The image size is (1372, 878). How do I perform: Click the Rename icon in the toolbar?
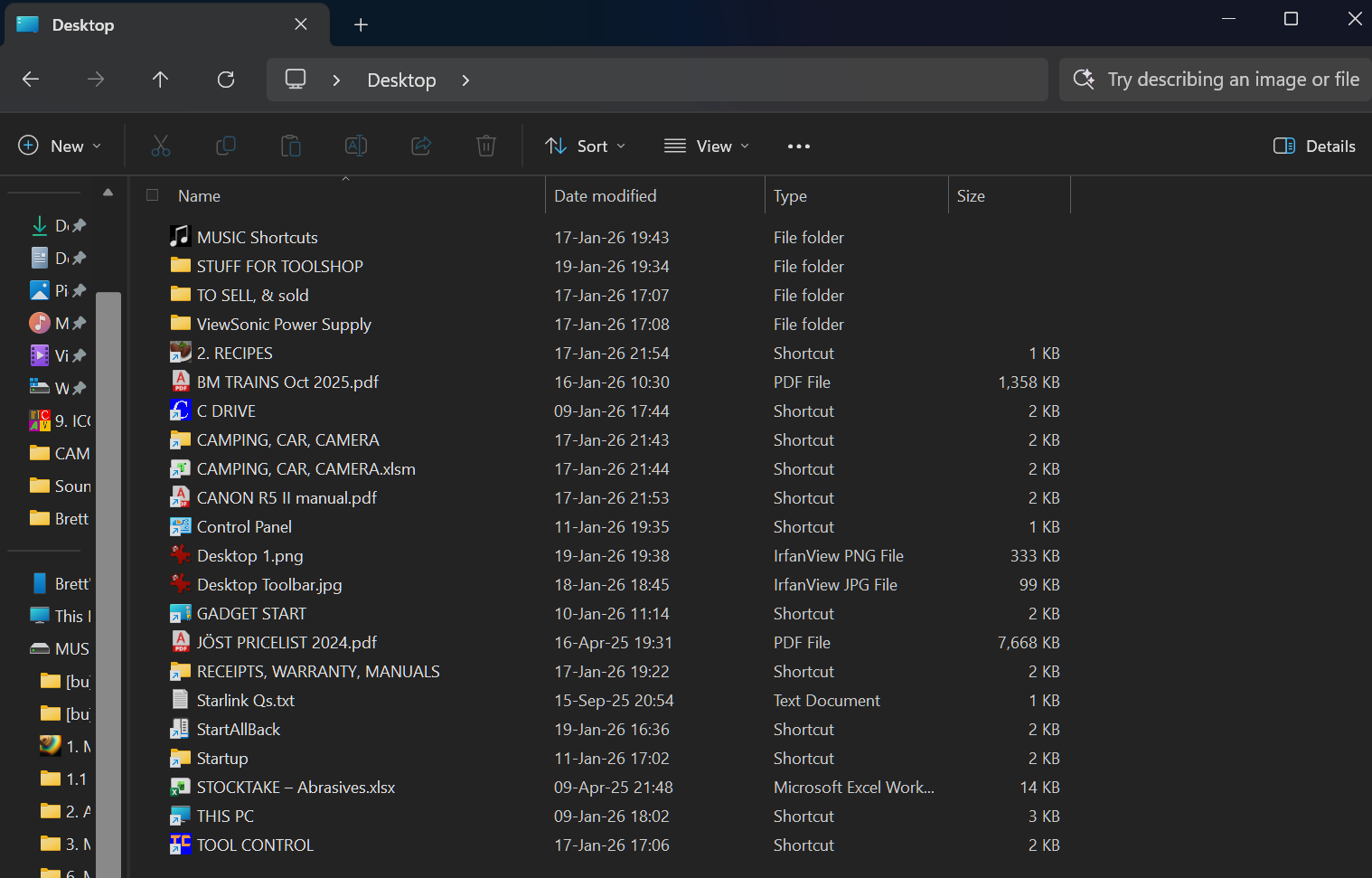356,146
